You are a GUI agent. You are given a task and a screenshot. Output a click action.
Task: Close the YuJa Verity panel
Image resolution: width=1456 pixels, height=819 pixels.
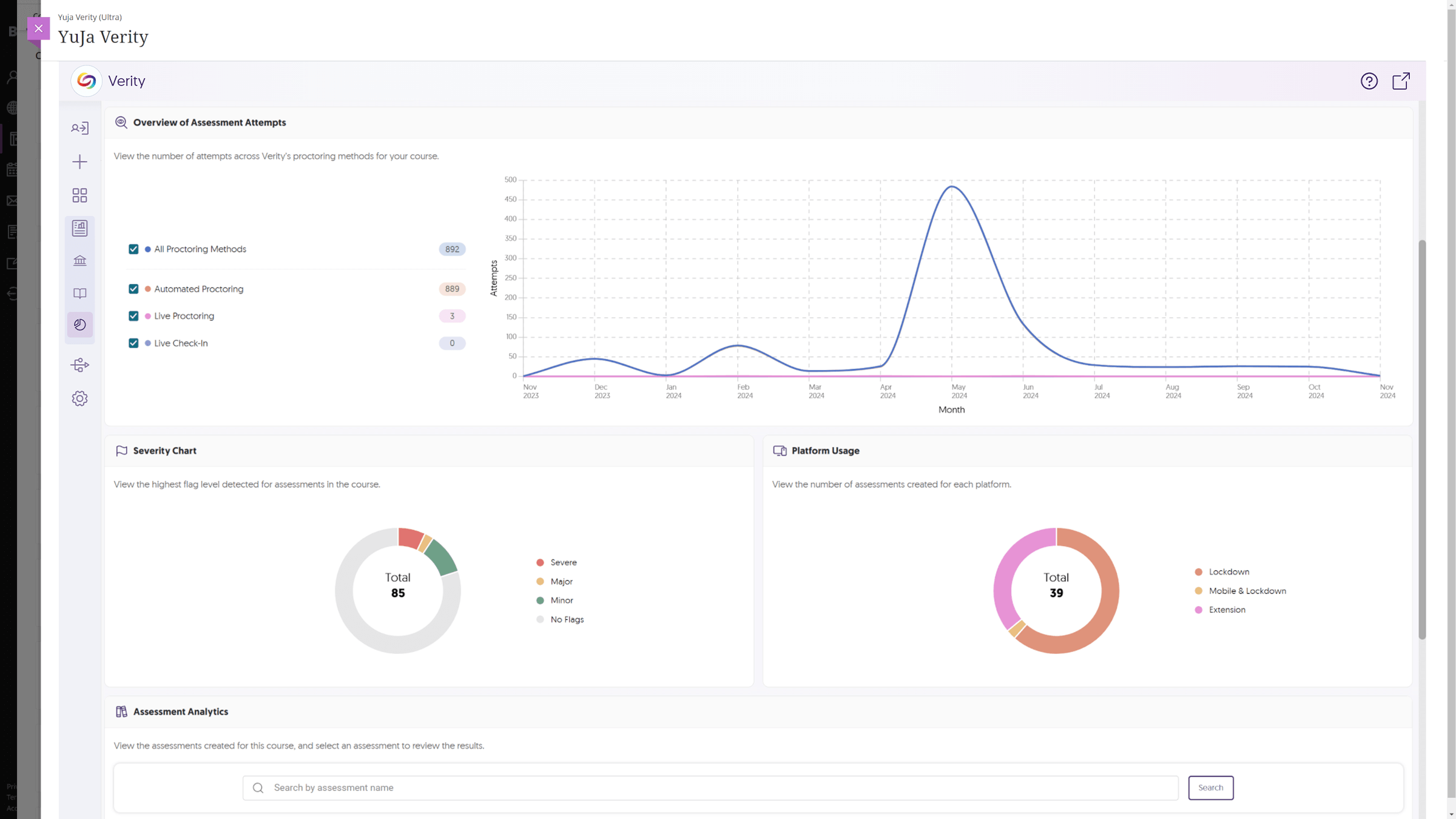38,29
